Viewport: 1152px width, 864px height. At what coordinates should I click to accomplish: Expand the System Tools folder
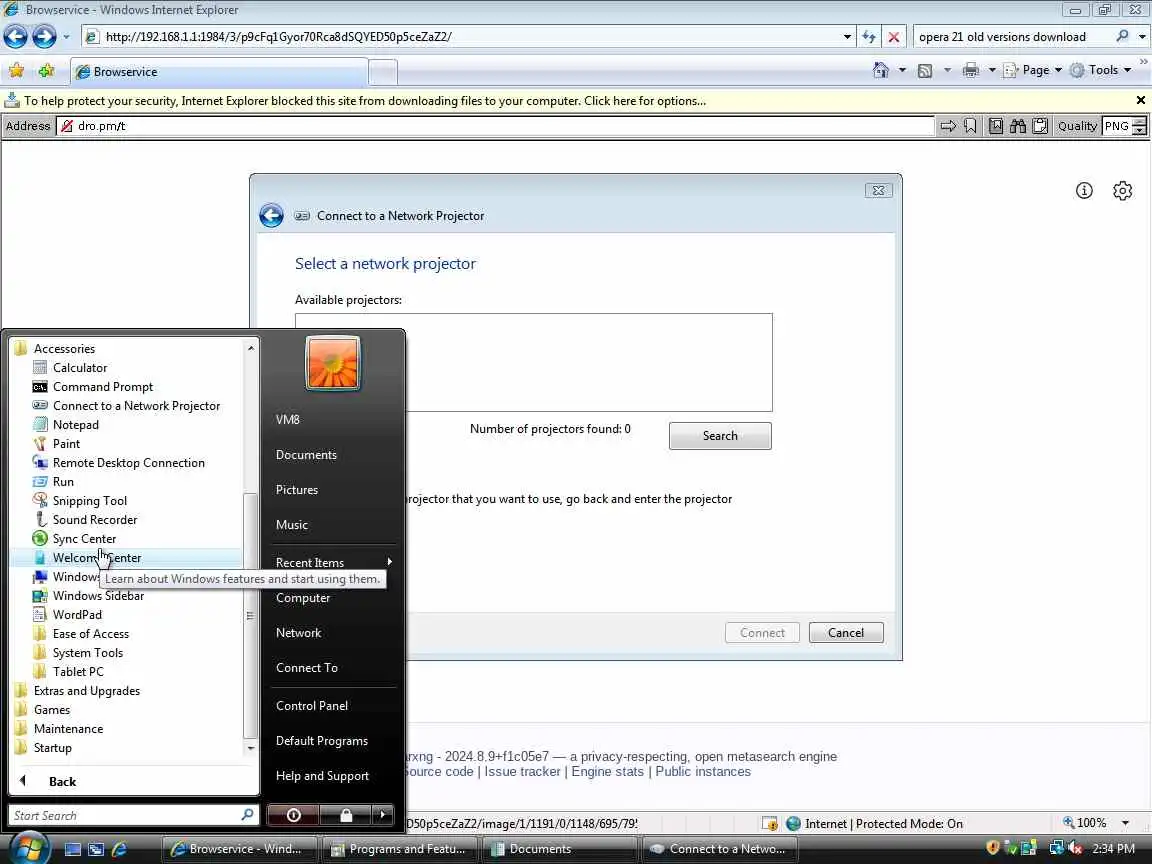(87, 652)
